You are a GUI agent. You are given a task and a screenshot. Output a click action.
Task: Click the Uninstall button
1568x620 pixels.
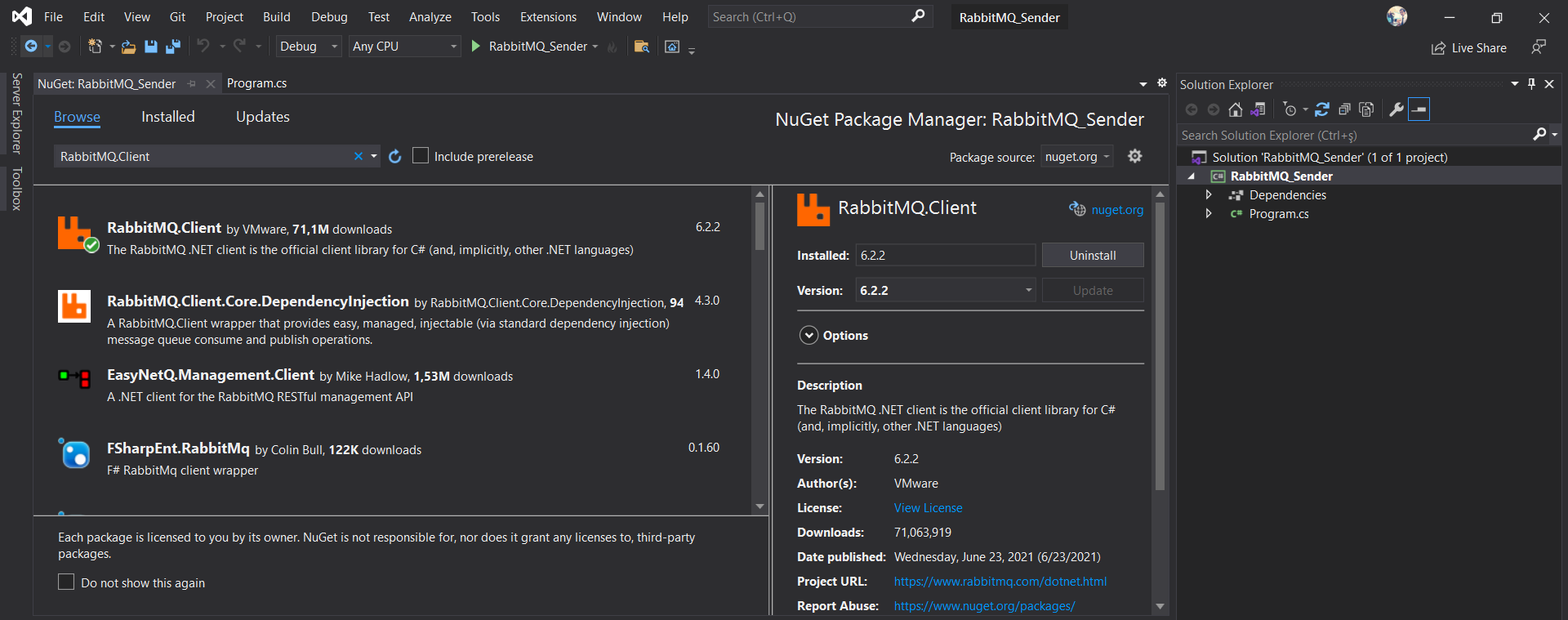coord(1092,256)
